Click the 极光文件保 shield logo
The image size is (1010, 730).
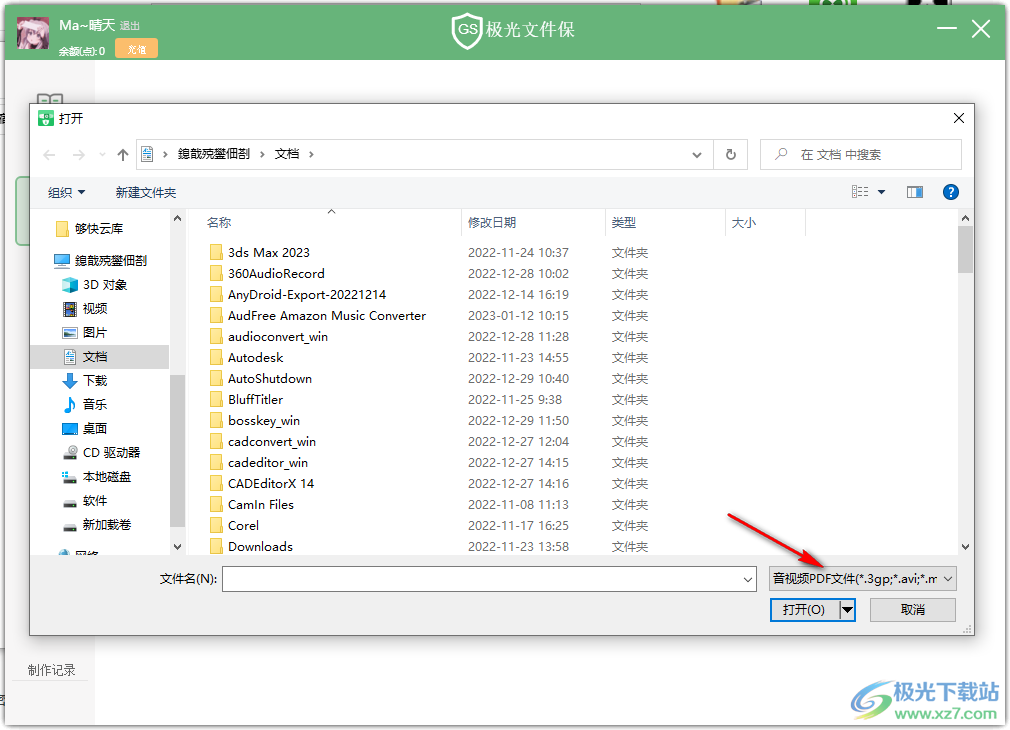466,29
